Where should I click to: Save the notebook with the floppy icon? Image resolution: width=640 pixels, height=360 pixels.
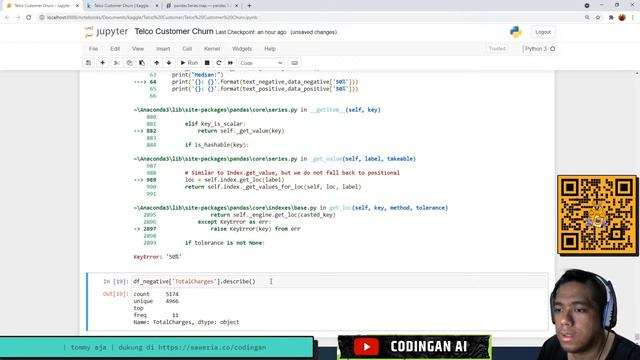pos(88,63)
